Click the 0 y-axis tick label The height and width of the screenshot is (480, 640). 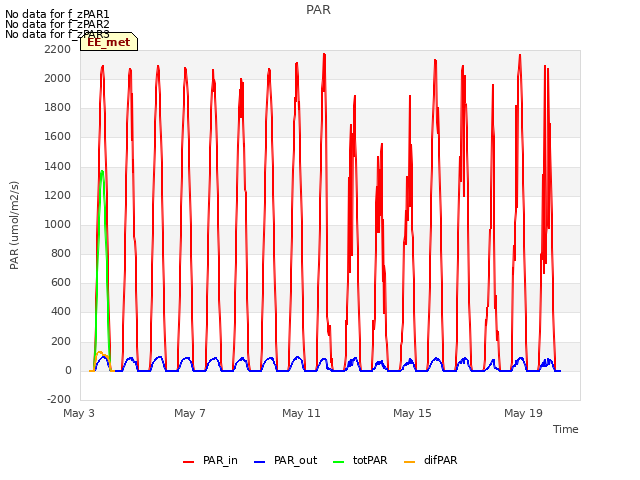pos(68,371)
